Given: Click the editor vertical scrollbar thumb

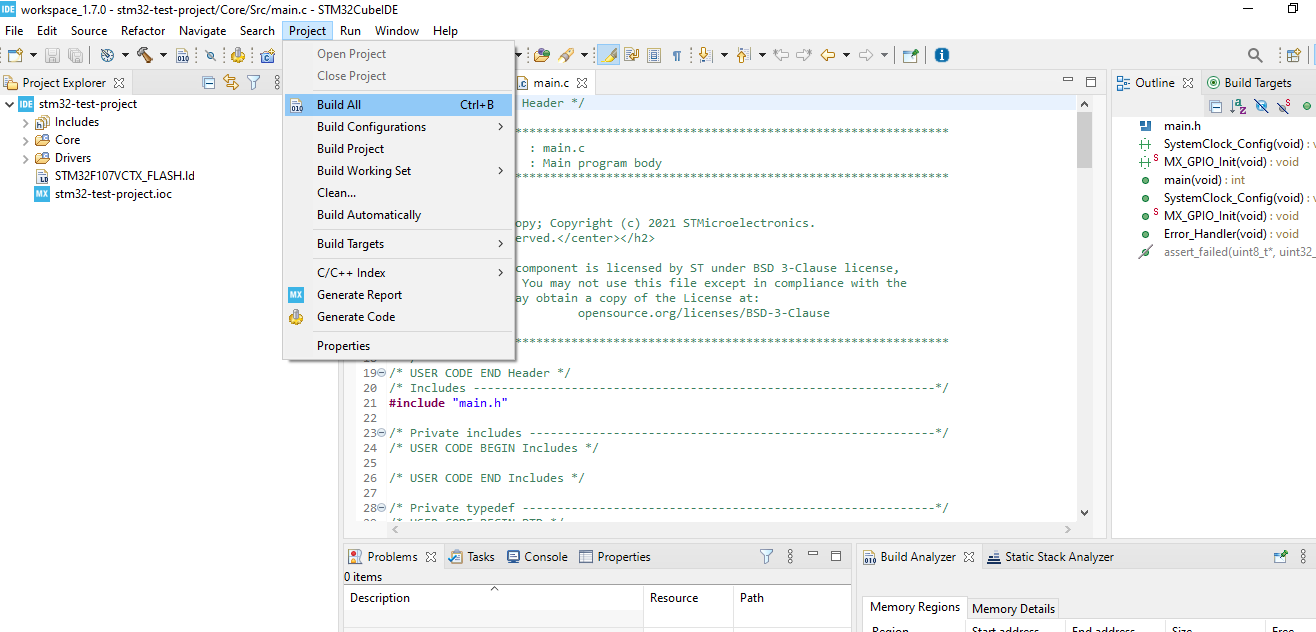Looking at the screenshot, I should click(1084, 140).
